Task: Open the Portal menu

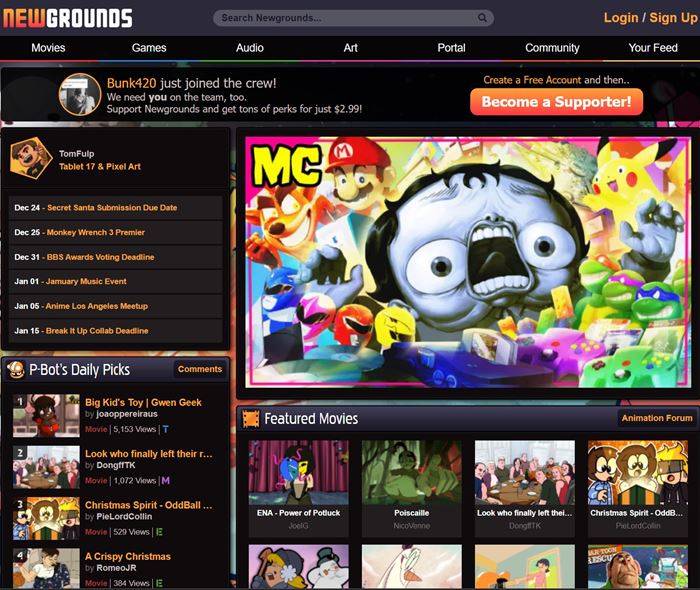Action: 451,48
